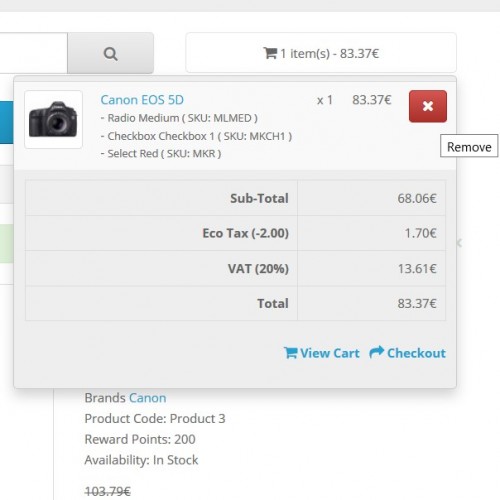The height and width of the screenshot is (500, 500).
Task: Click the Product Code: Product 3 text
Action: pyautogui.click(x=155, y=419)
